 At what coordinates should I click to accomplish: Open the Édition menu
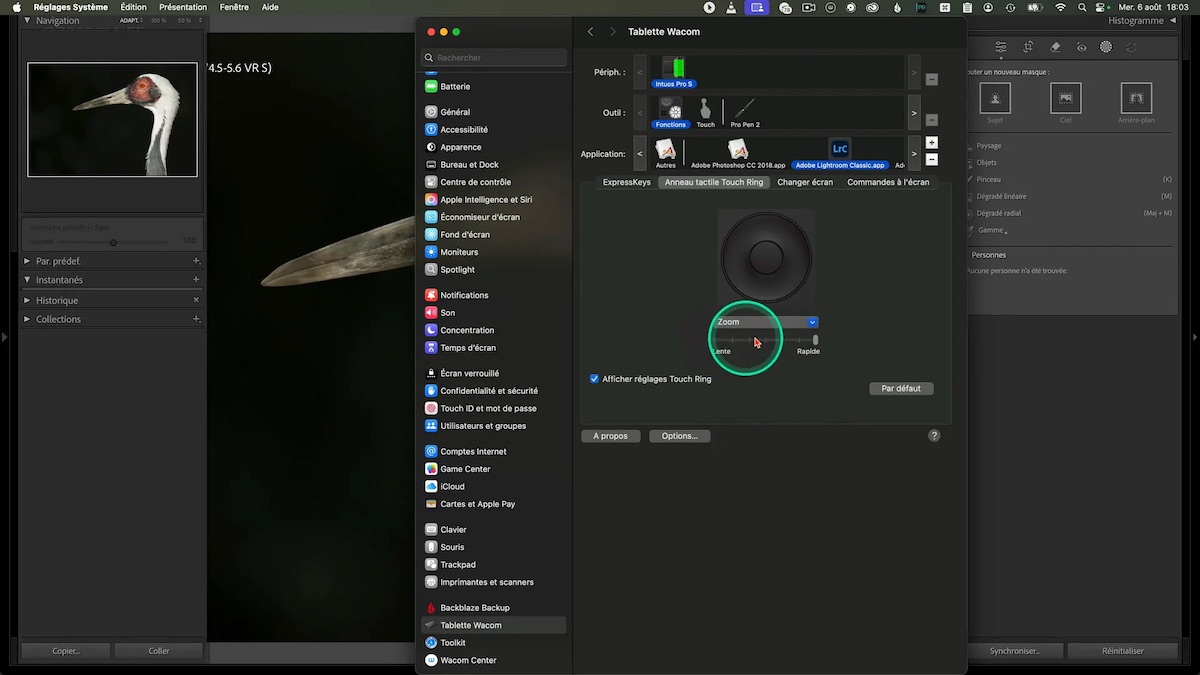pyautogui.click(x=133, y=7)
